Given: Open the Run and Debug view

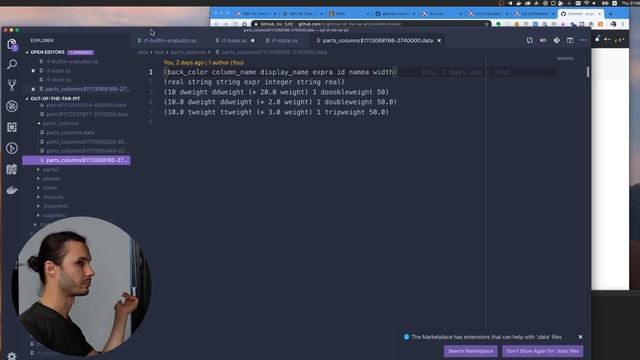Looking at the screenshot, I should tap(12, 106).
